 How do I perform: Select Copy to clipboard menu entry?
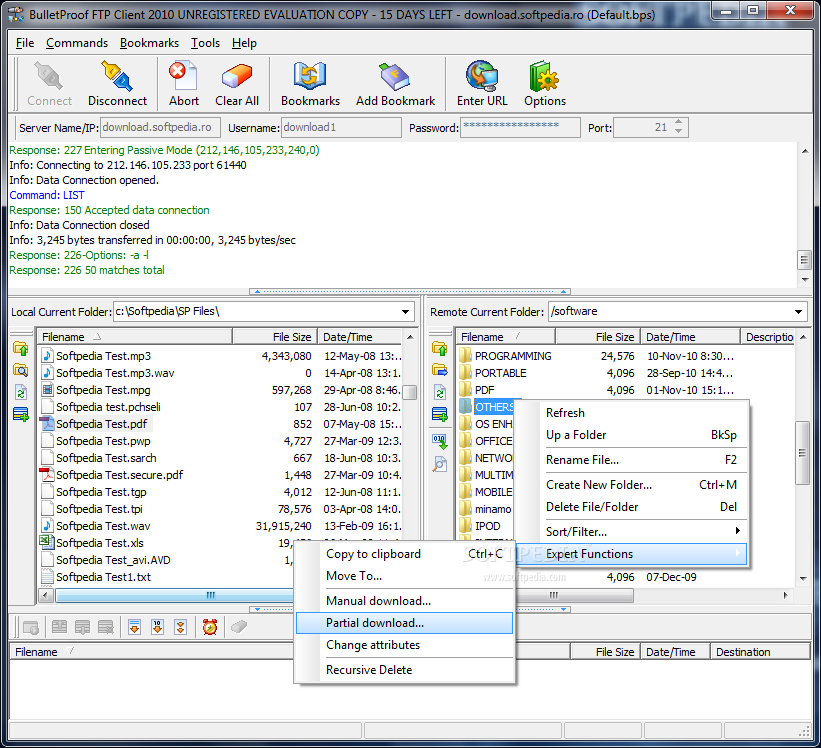(404, 554)
